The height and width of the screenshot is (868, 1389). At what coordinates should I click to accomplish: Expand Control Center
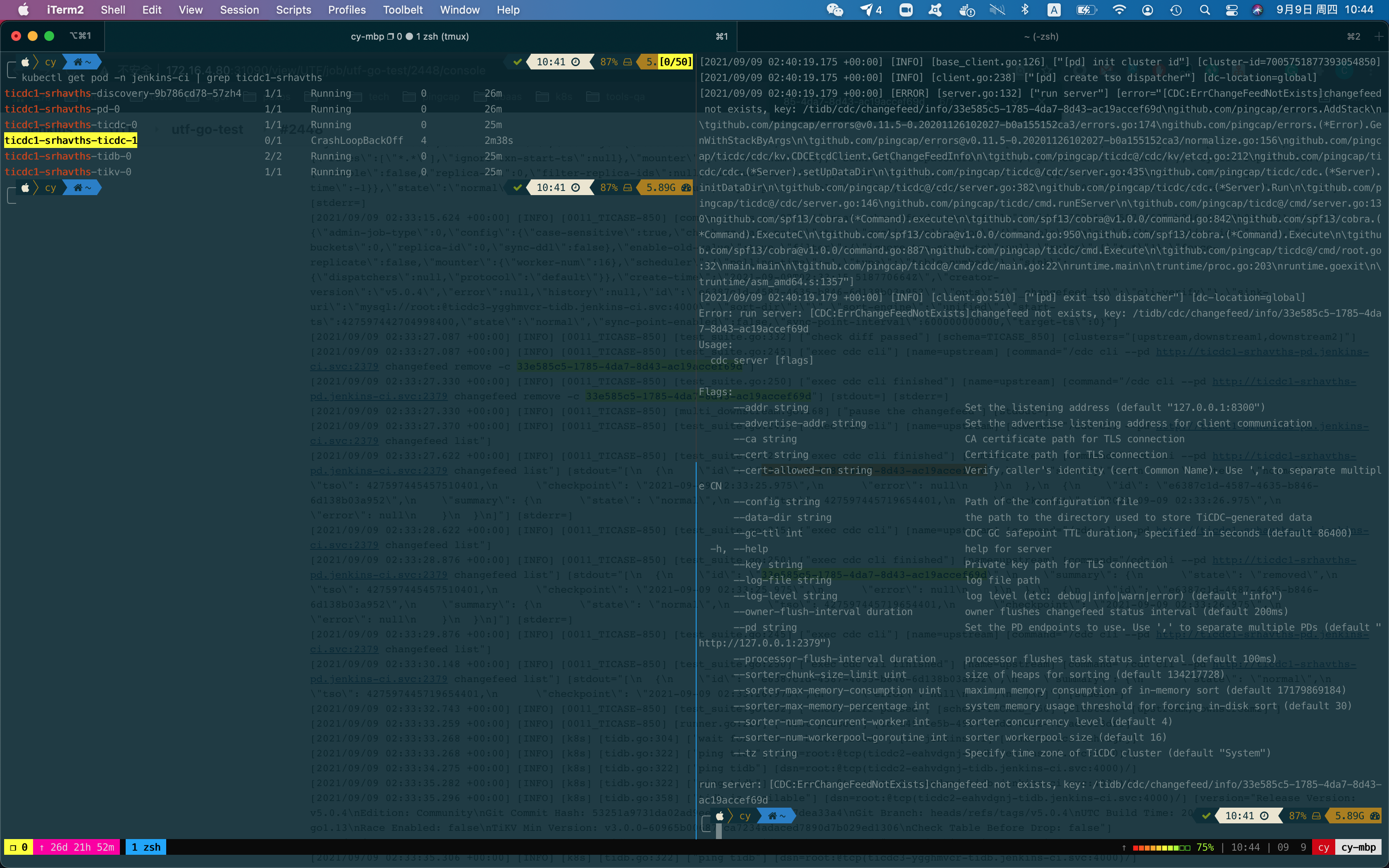(1232, 10)
